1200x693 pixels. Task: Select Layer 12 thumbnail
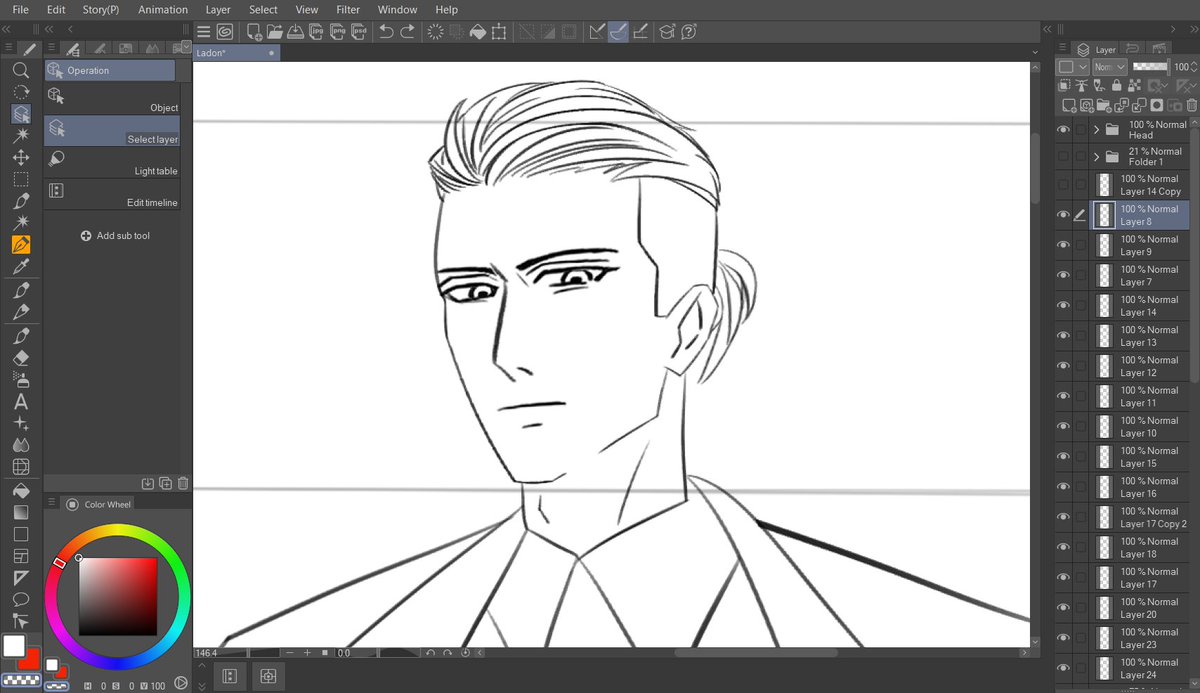pos(1104,366)
